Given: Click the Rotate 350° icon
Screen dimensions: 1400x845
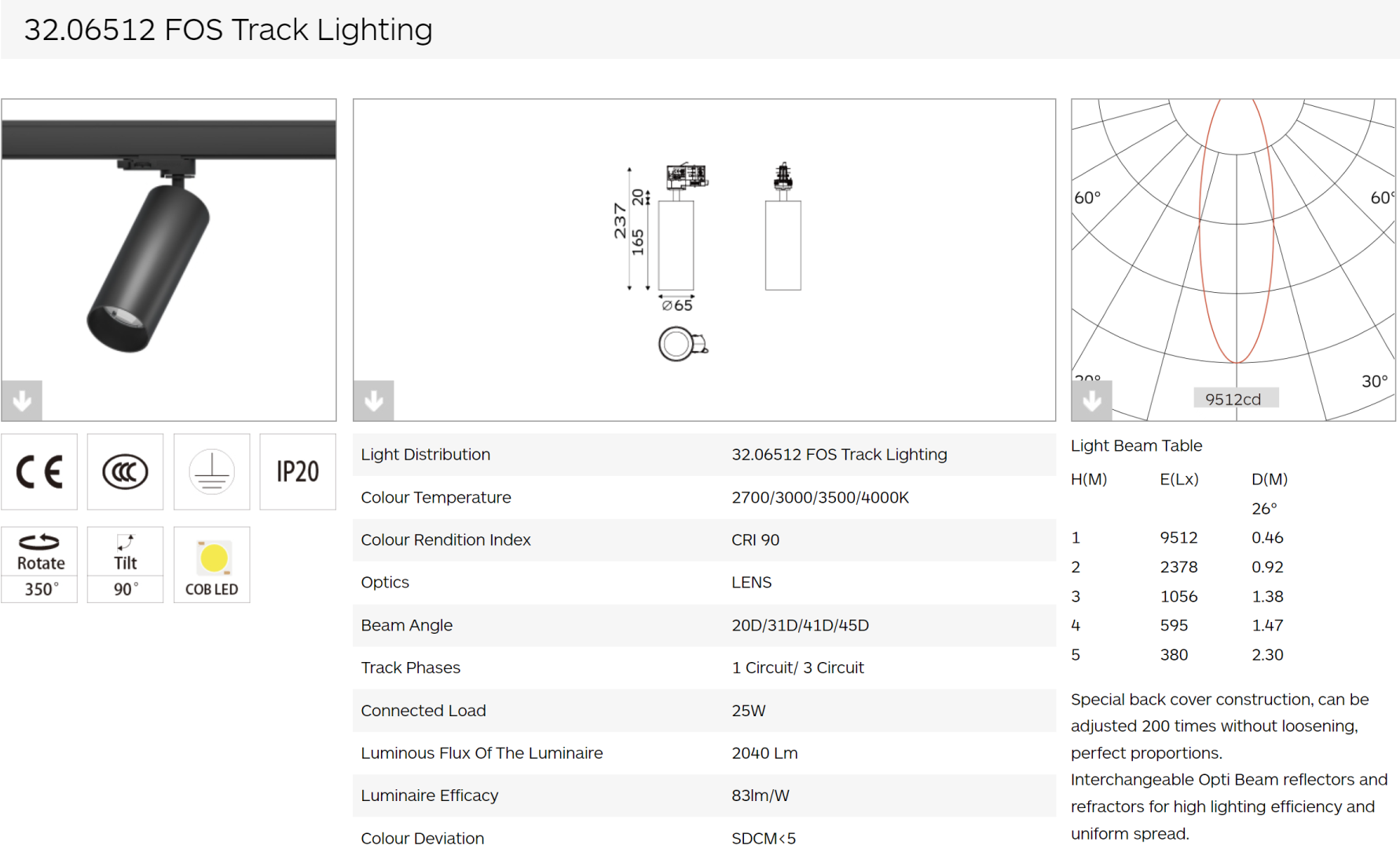Looking at the screenshot, I should [x=39, y=565].
